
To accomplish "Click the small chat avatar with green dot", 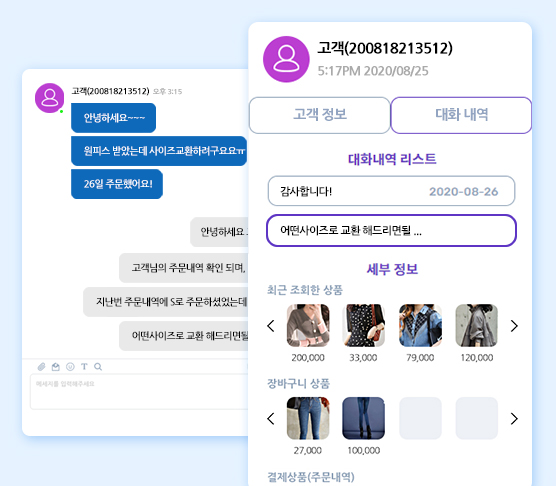I will 50,98.
